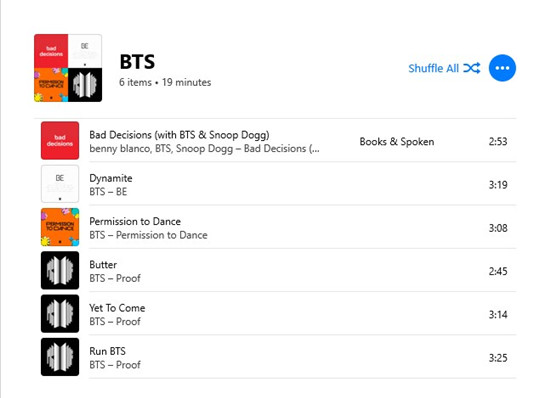Click the Run BTS Proof album icon
The width and height of the screenshot is (550, 398).
(x=60, y=357)
